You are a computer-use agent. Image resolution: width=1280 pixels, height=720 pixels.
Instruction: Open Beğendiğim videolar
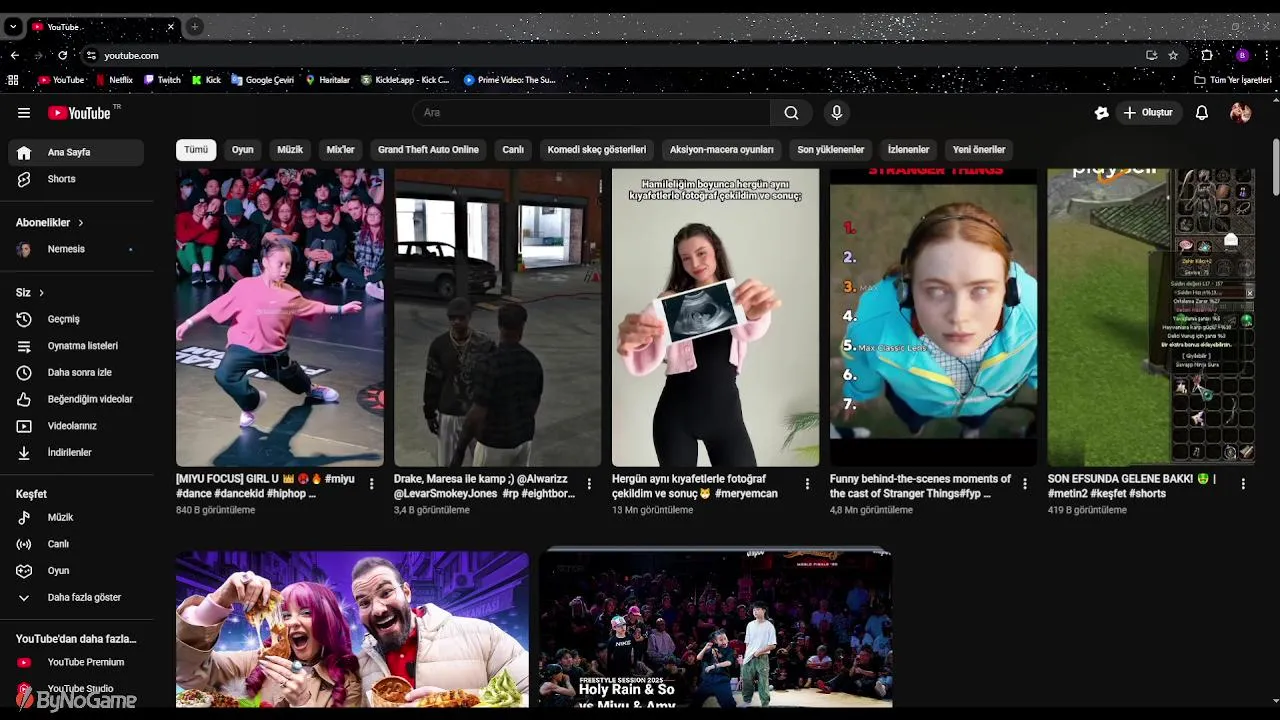click(x=76, y=399)
